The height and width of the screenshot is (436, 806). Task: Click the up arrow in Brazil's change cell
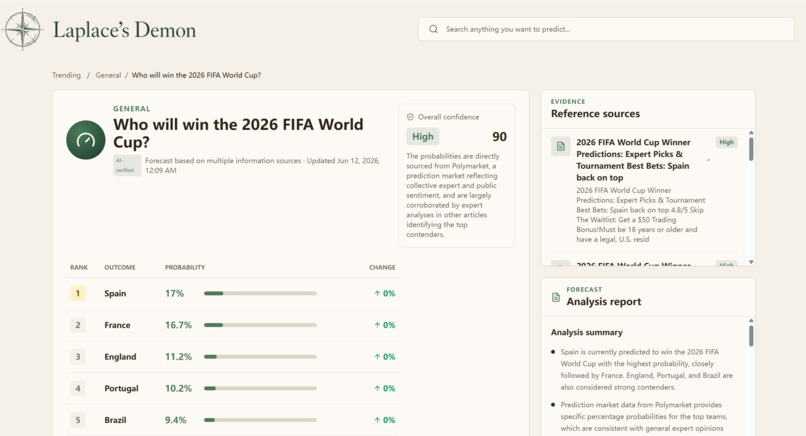pyautogui.click(x=377, y=420)
